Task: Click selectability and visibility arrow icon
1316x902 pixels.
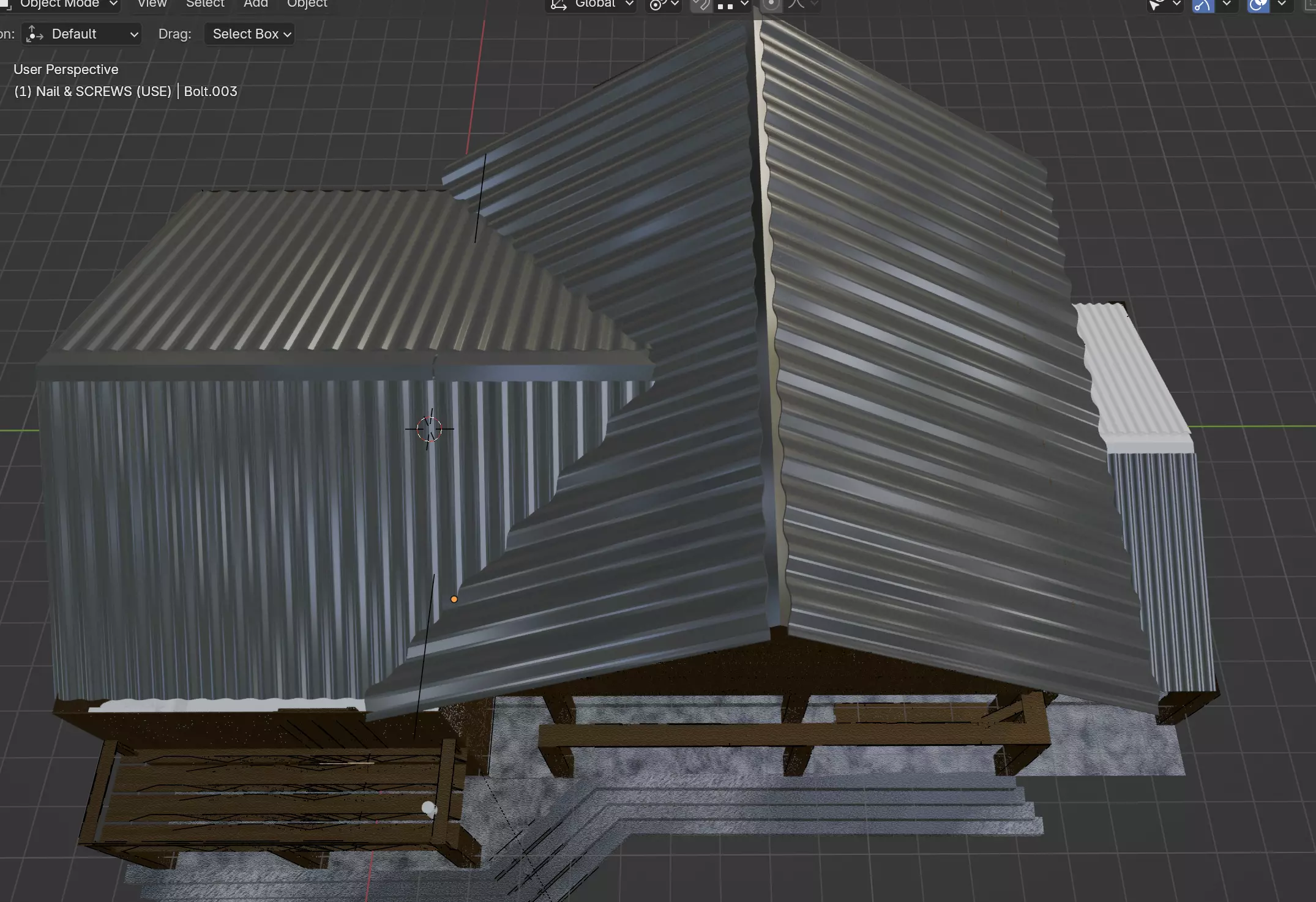Action: coord(1156,5)
